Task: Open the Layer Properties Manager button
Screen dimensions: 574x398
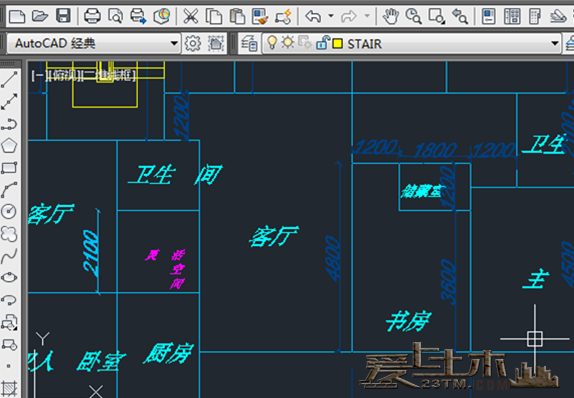Action: [249, 44]
